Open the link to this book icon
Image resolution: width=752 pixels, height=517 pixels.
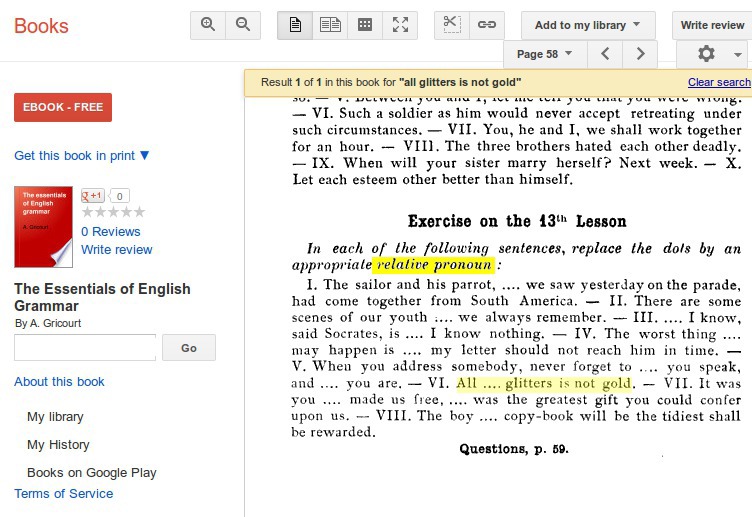click(486, 25)
